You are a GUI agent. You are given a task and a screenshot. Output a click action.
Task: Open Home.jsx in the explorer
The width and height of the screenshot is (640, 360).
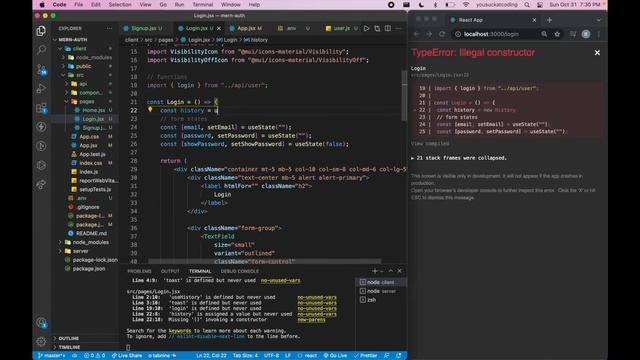coord(93,110)
